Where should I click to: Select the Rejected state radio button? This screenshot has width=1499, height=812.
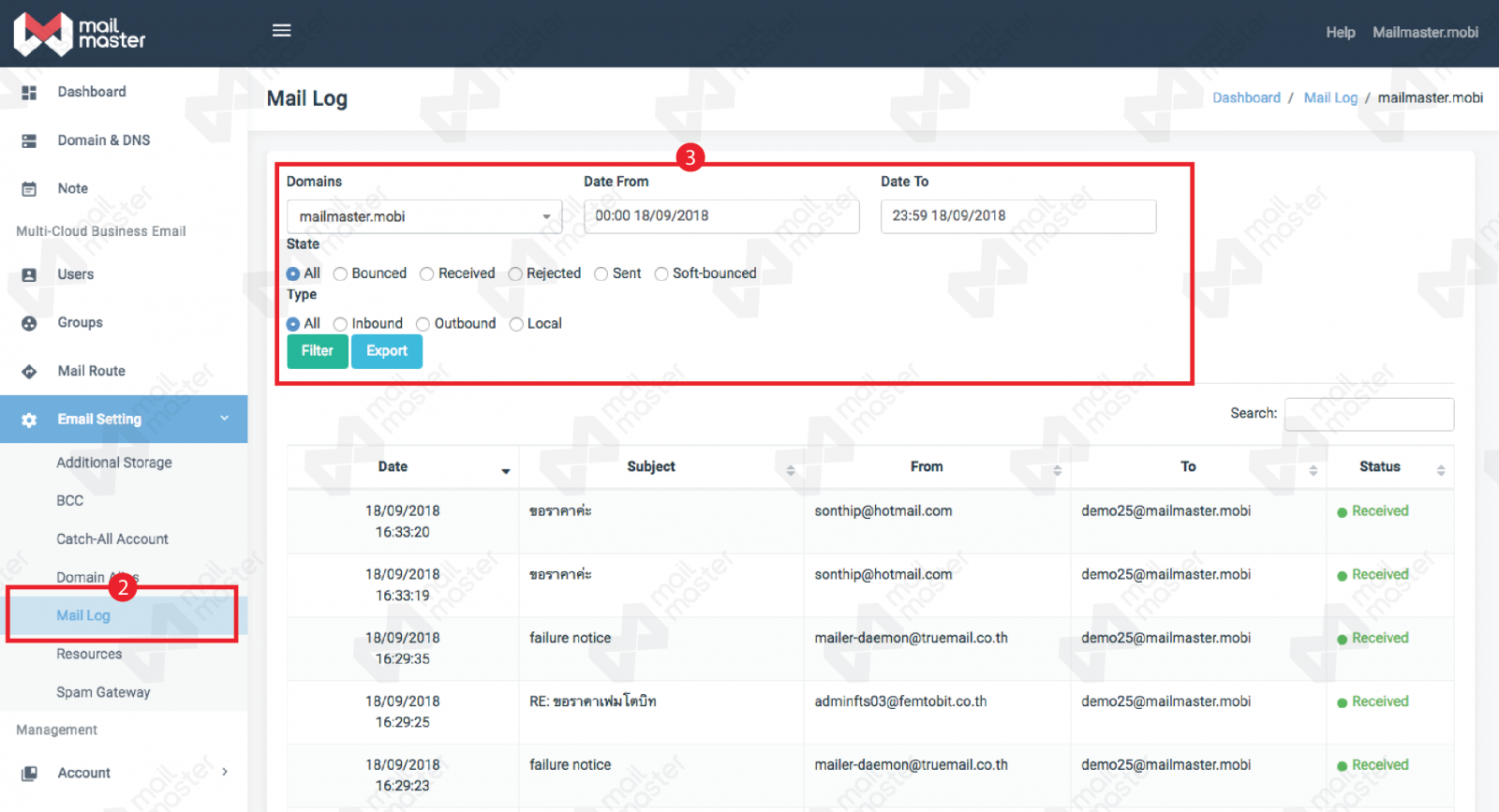[x=515, y=273]
